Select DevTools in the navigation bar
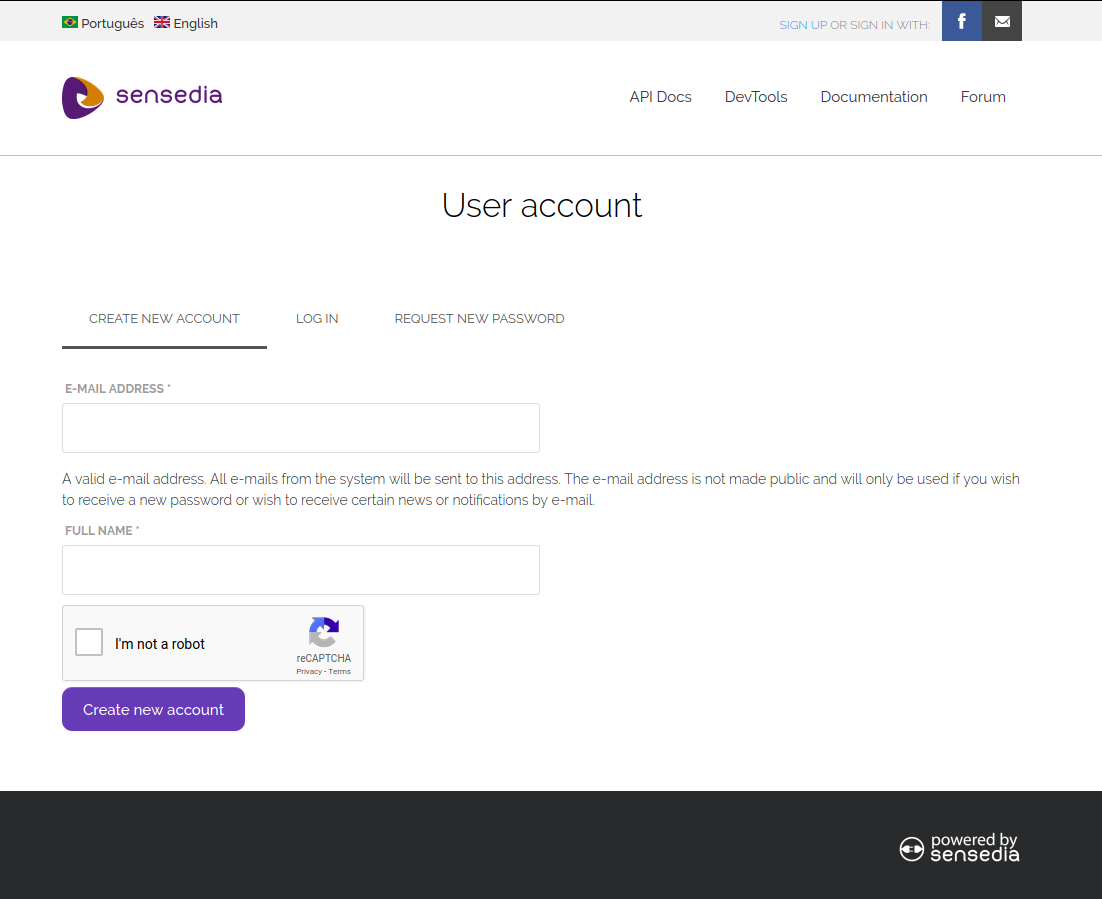This screenshot has width=1102, height=899. coord(756,97)
